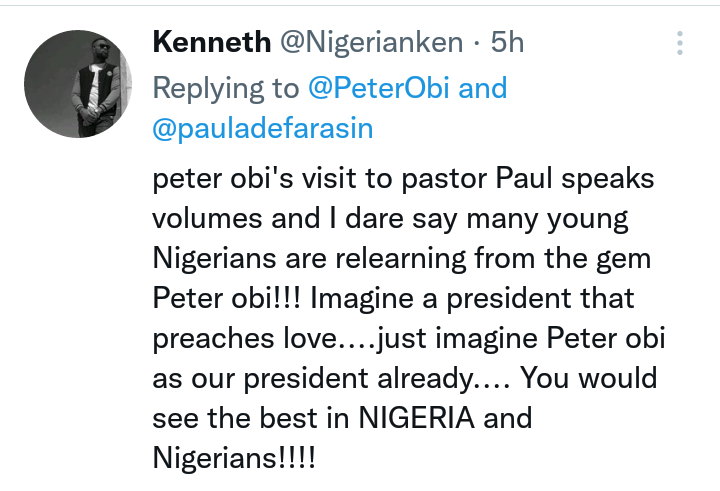Click the "Replying to" label
Viewport: 720px width, 491px height.
225,88
